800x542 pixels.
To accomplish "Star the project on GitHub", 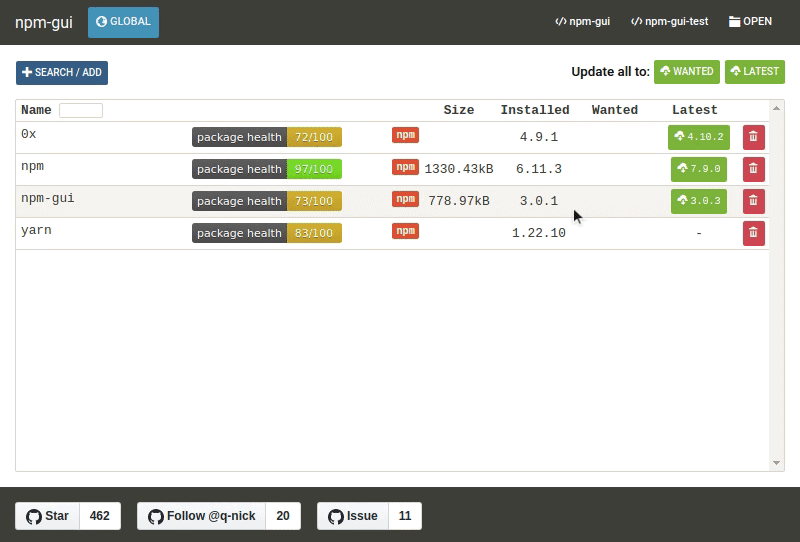I will pos(47,516).
